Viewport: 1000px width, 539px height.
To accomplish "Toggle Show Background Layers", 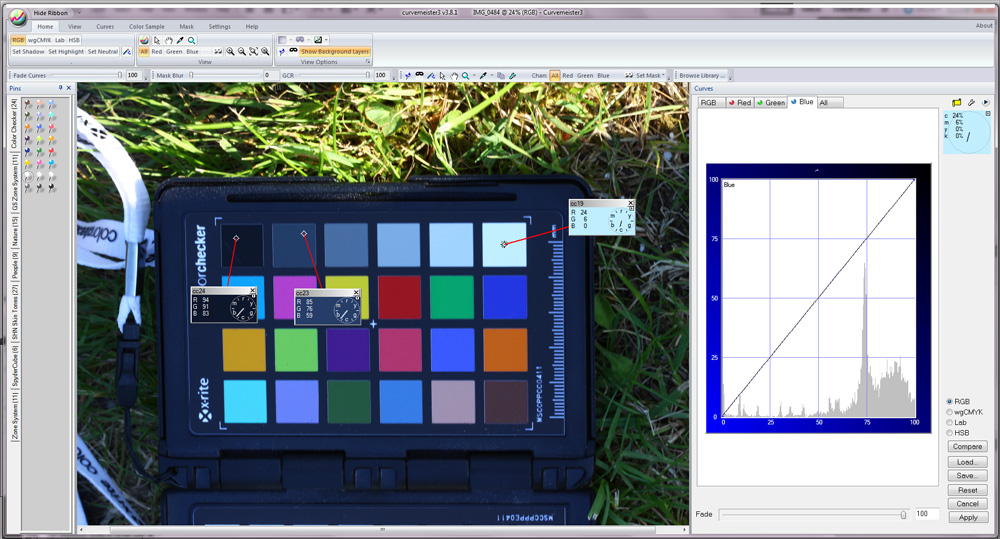I will pos(335,52).
